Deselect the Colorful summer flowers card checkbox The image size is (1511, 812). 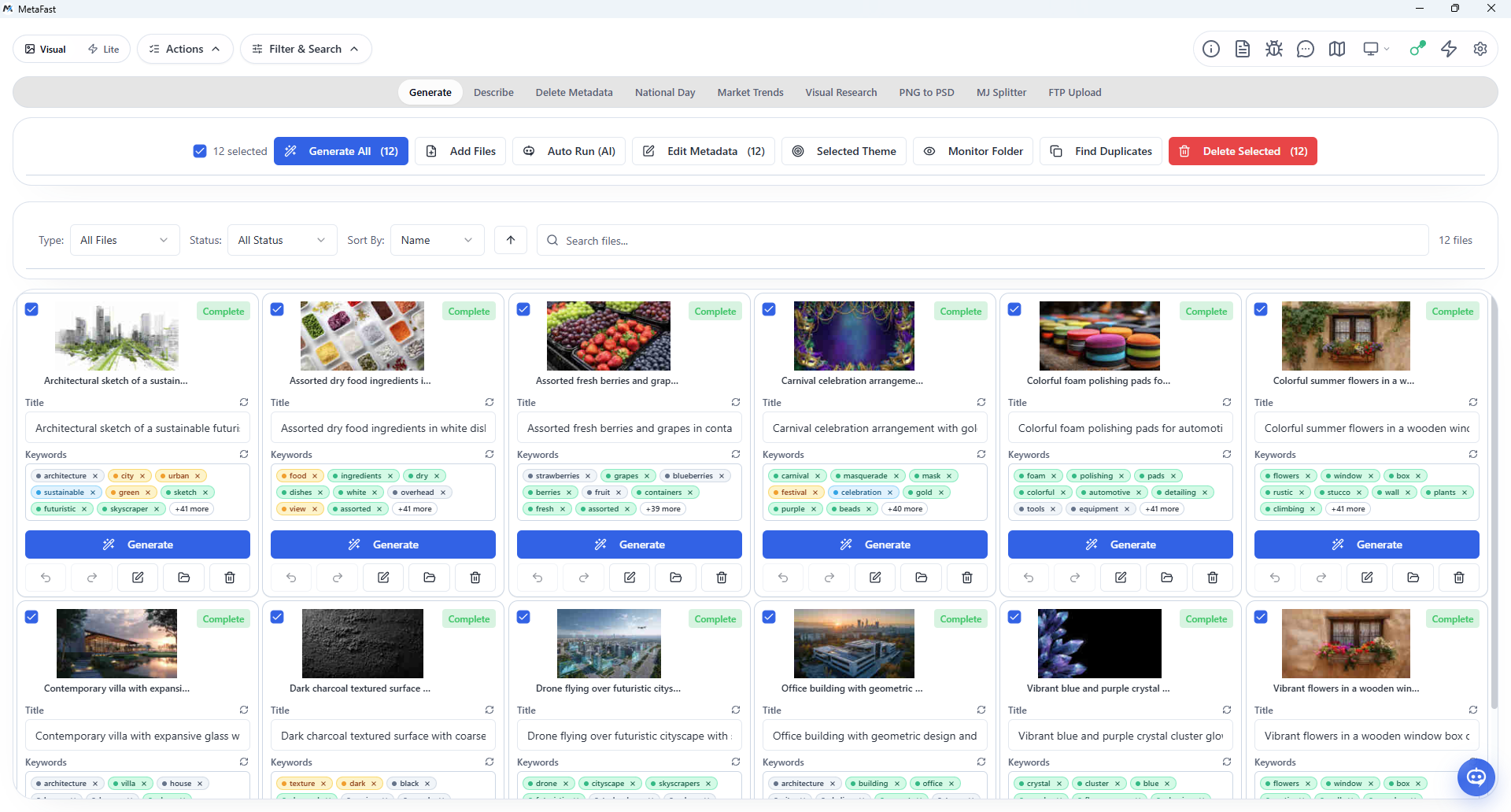(1261, 309)
